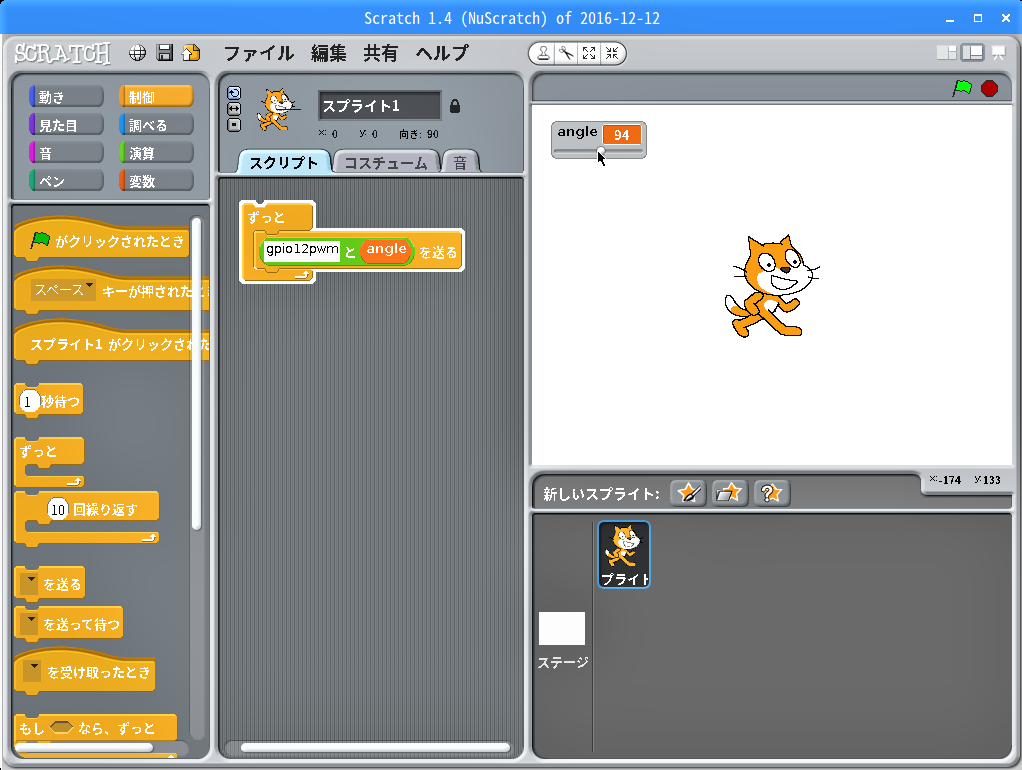Open the 共有 menu
This screenshot has height=770, width=1022.
tap(381, 53)
